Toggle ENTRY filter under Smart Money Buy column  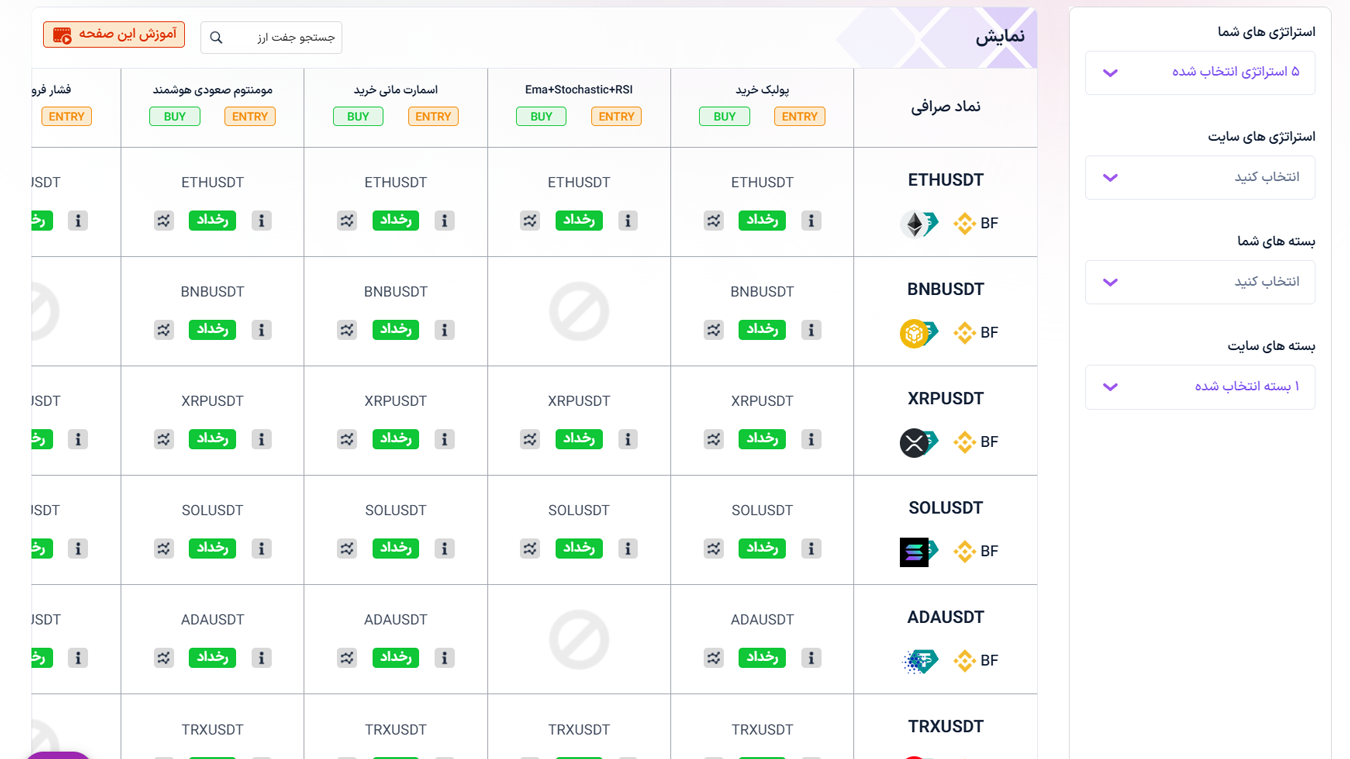[433, 117]
